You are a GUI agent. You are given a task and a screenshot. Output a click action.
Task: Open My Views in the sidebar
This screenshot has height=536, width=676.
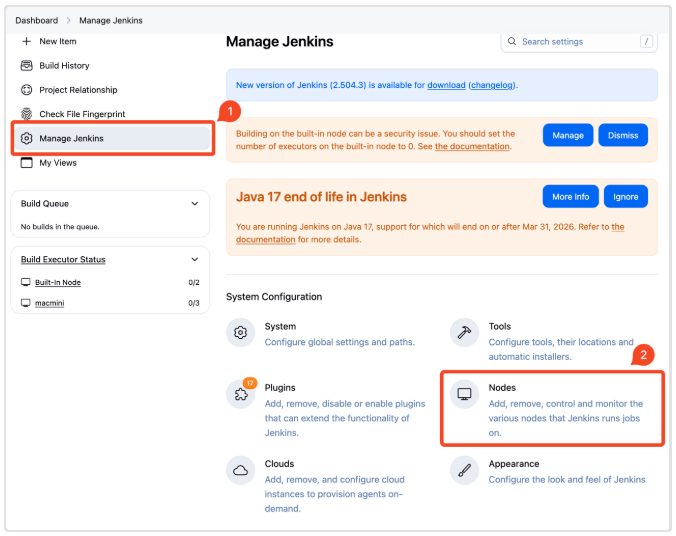click(x=58, y=163)
